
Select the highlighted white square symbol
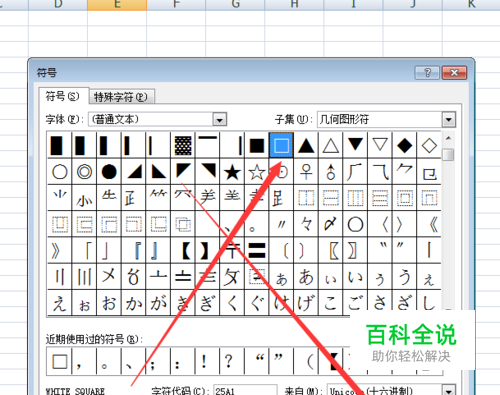pos(281,146)
